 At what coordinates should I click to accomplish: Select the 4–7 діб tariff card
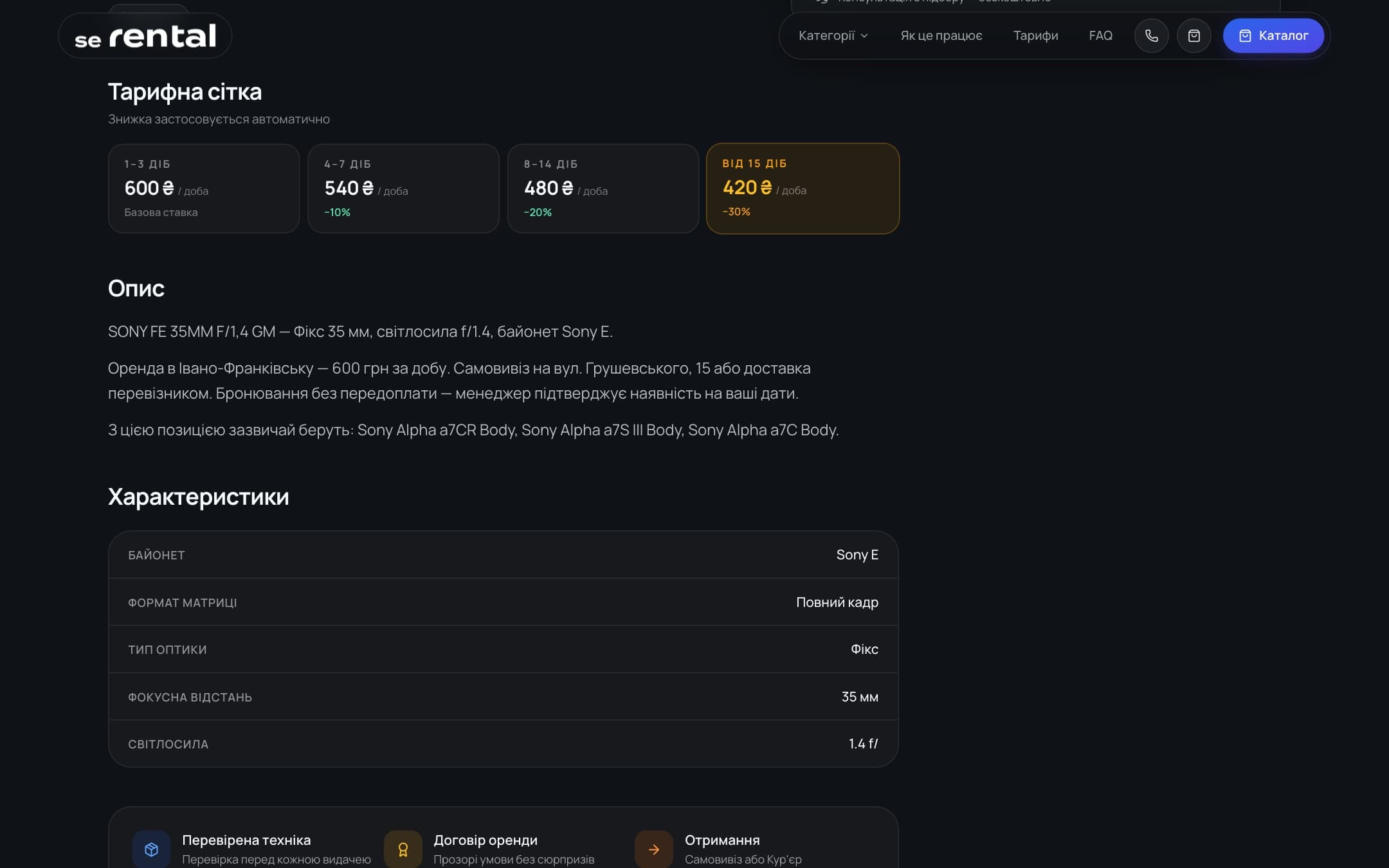(403, 188)
